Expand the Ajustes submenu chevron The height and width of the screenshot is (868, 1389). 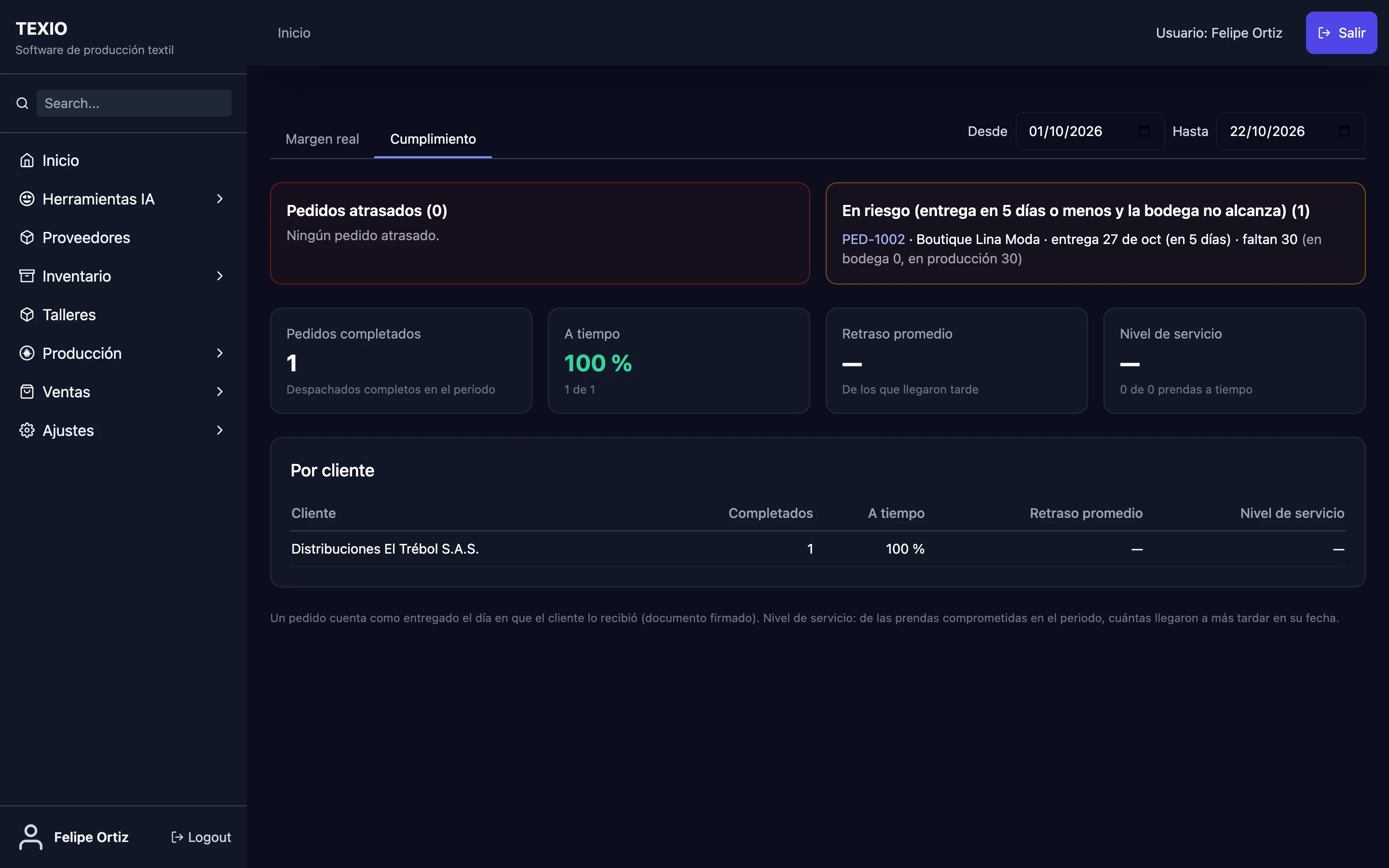220,430
